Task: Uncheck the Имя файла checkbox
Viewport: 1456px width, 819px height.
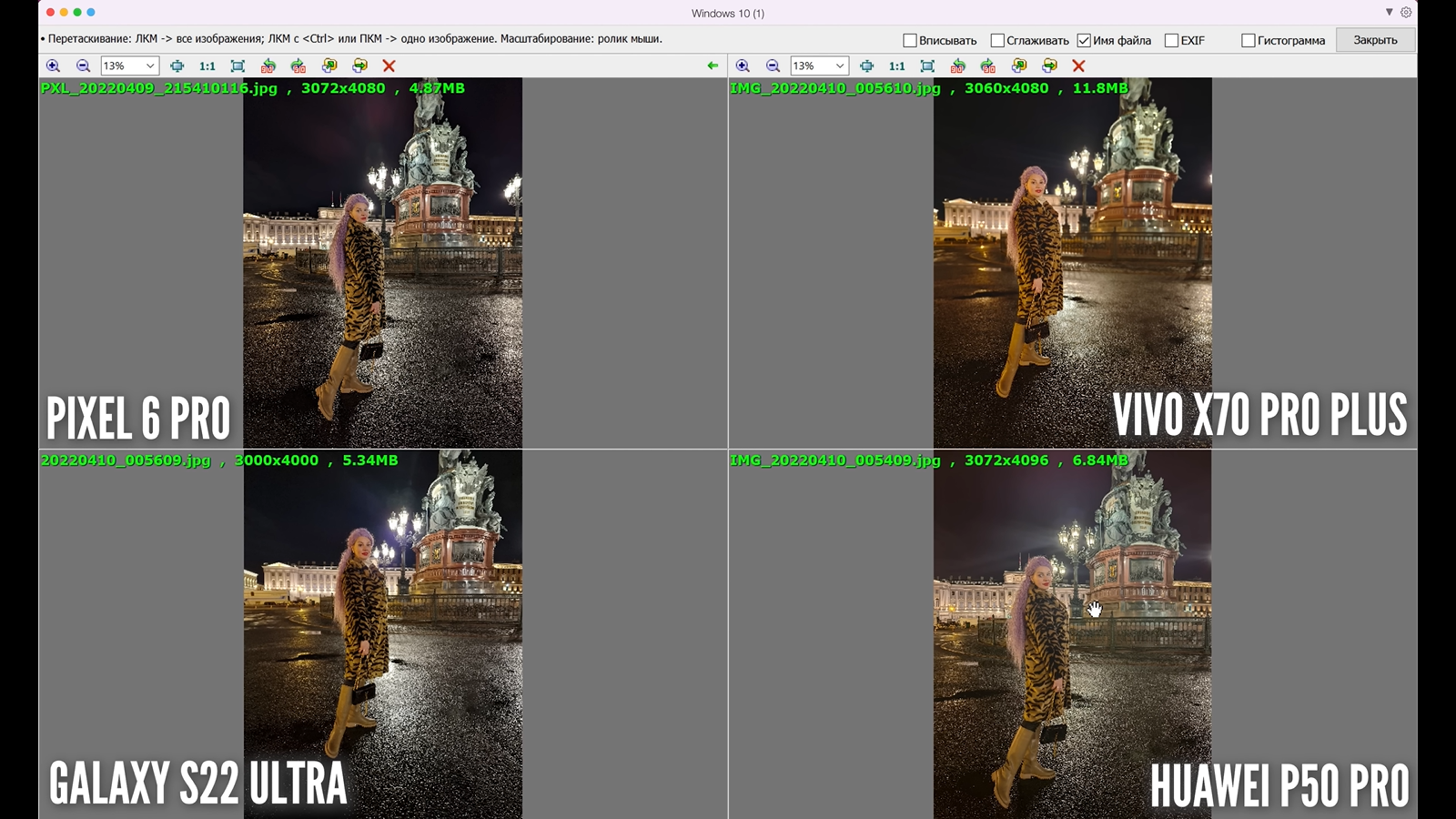Action: [x=1084, y=40]
